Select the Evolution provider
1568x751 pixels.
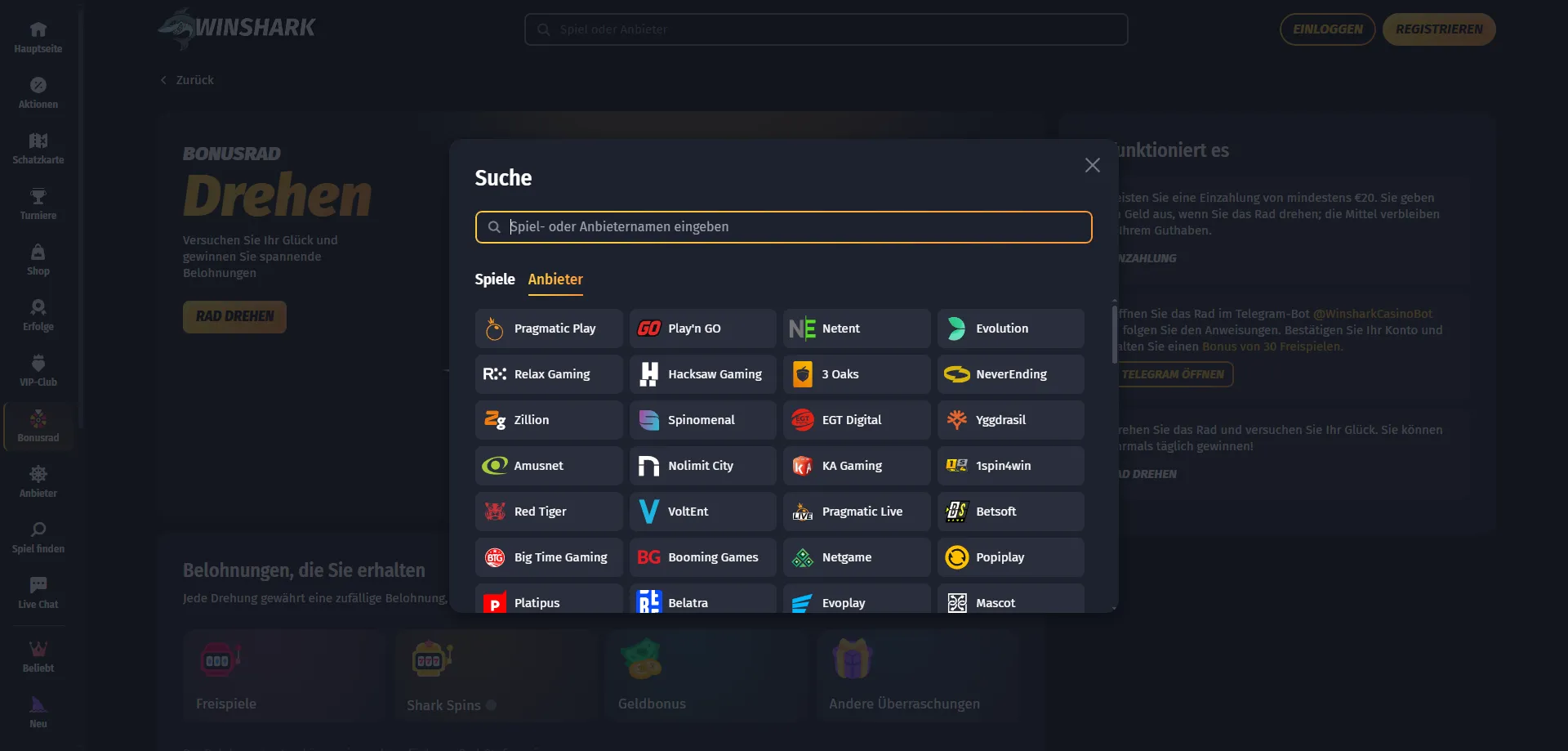pyautogui.click(x=1011, y=329)
